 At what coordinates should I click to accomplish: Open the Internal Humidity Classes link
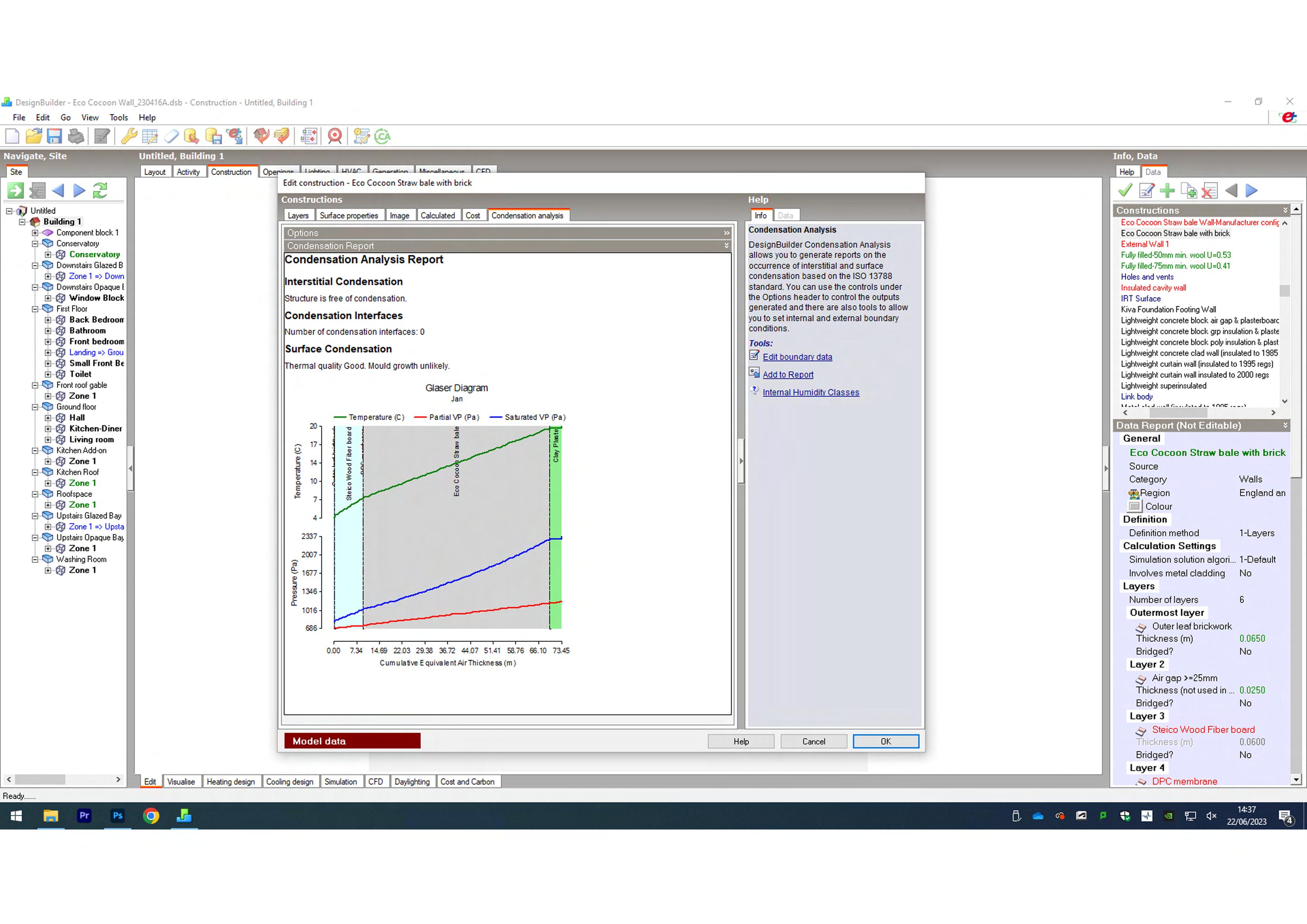tap(811, 392)
